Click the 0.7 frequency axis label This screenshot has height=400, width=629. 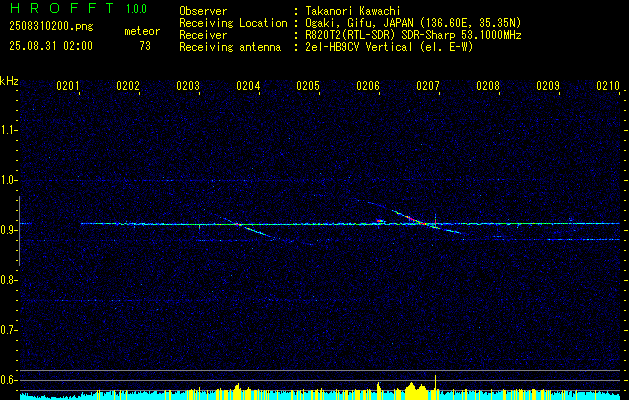coord(8,330)
